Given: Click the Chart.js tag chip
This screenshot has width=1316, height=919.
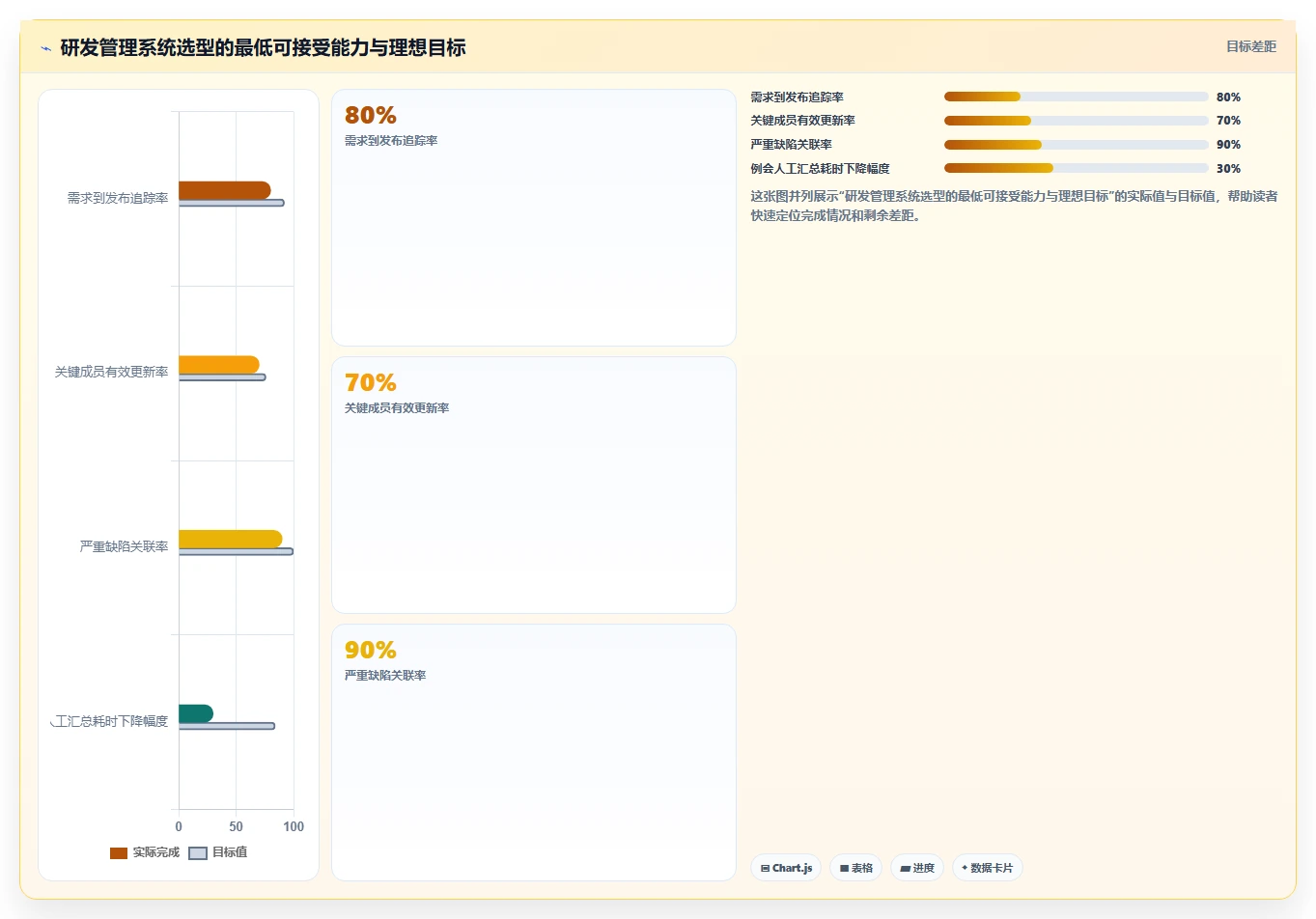Looking at the screenshot, I should point(786,868).
